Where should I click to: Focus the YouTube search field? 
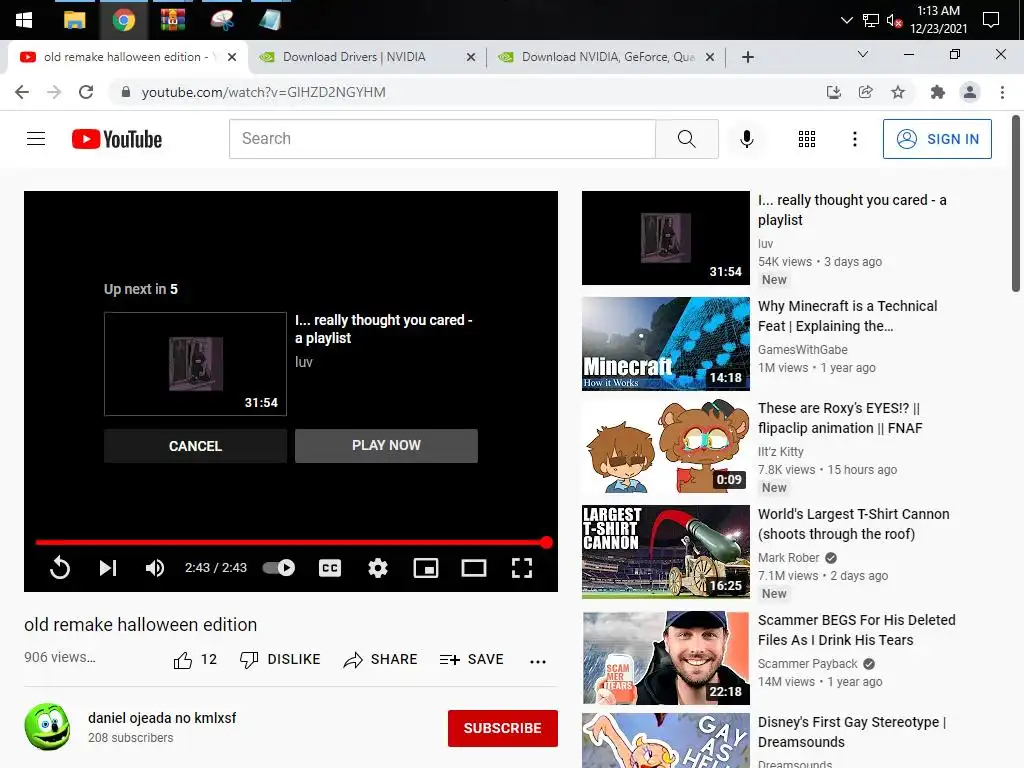(x=442, y=138)
